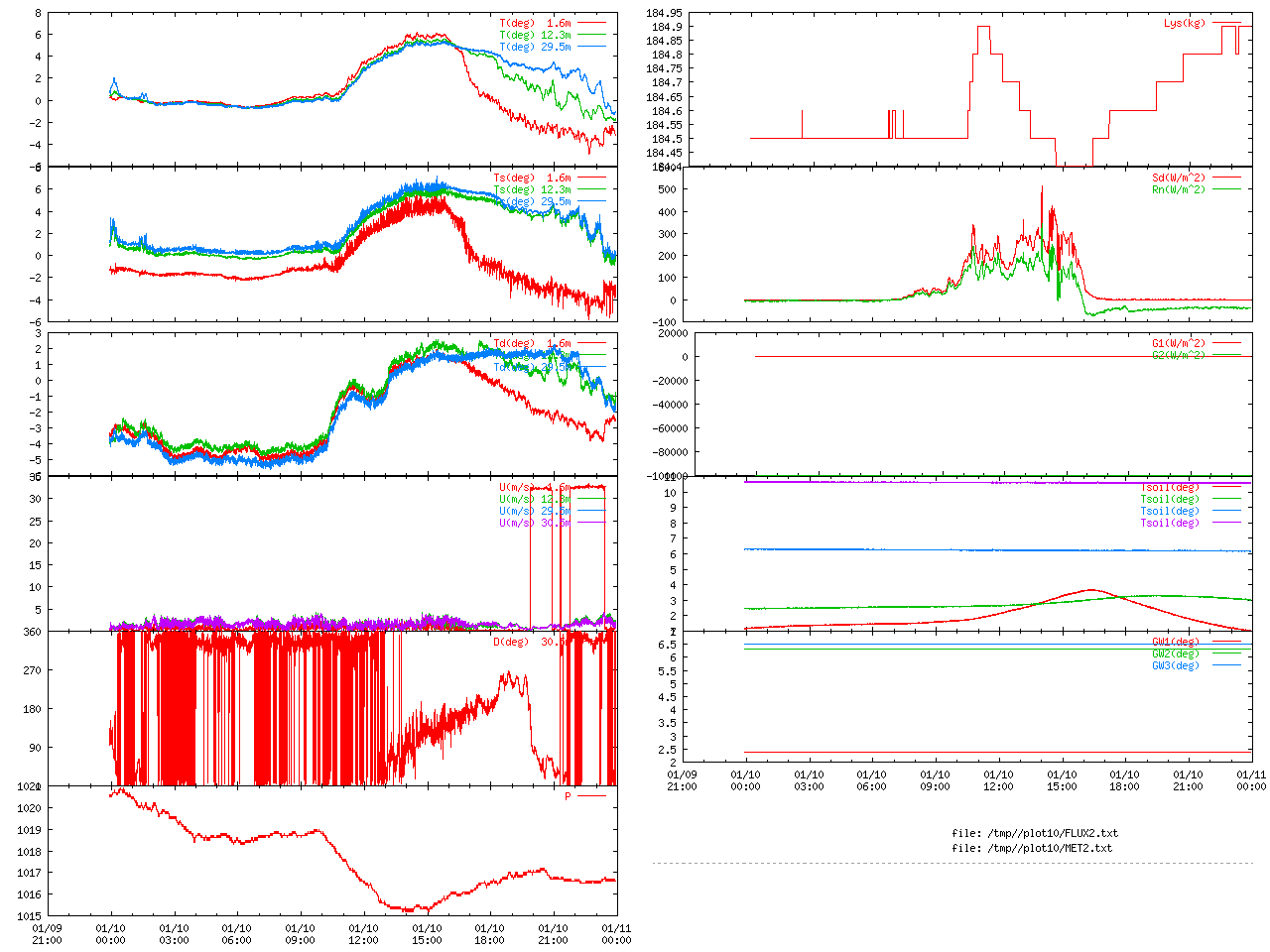Screen dimensions: 1270x952
Task: Select the G1(W/m^2) legend entry
Action: click(1196, 343)
